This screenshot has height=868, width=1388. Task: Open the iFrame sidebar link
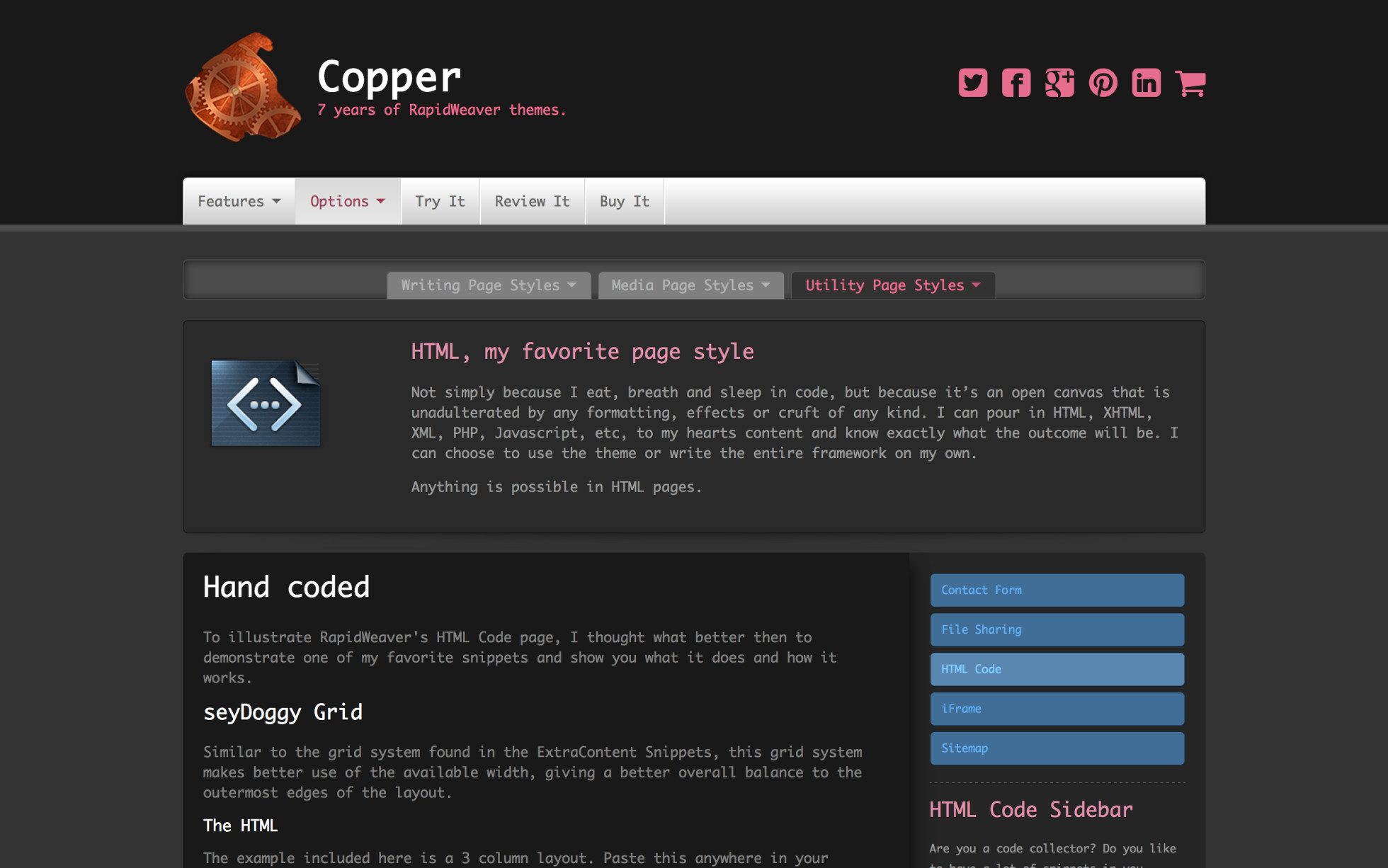click(1057, 709)
